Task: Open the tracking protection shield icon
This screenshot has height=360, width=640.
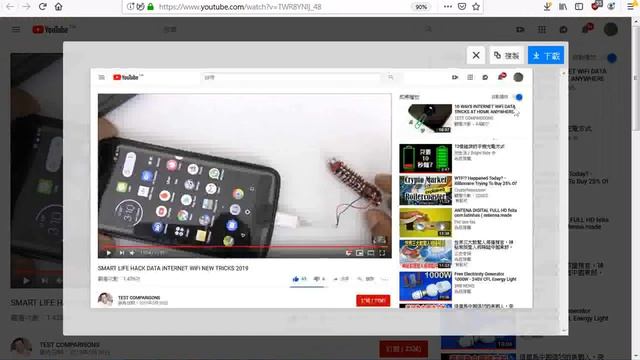Action: pyautogui.click(x=140, y=7)
